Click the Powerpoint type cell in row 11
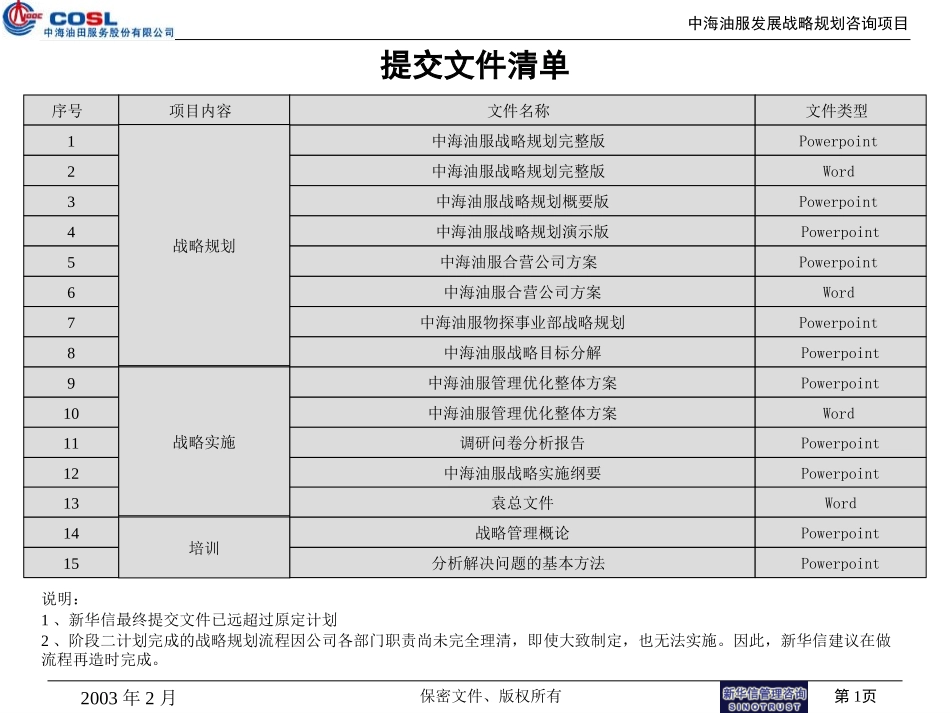This screenshot has width=950, height=713. tap(840, 443)
